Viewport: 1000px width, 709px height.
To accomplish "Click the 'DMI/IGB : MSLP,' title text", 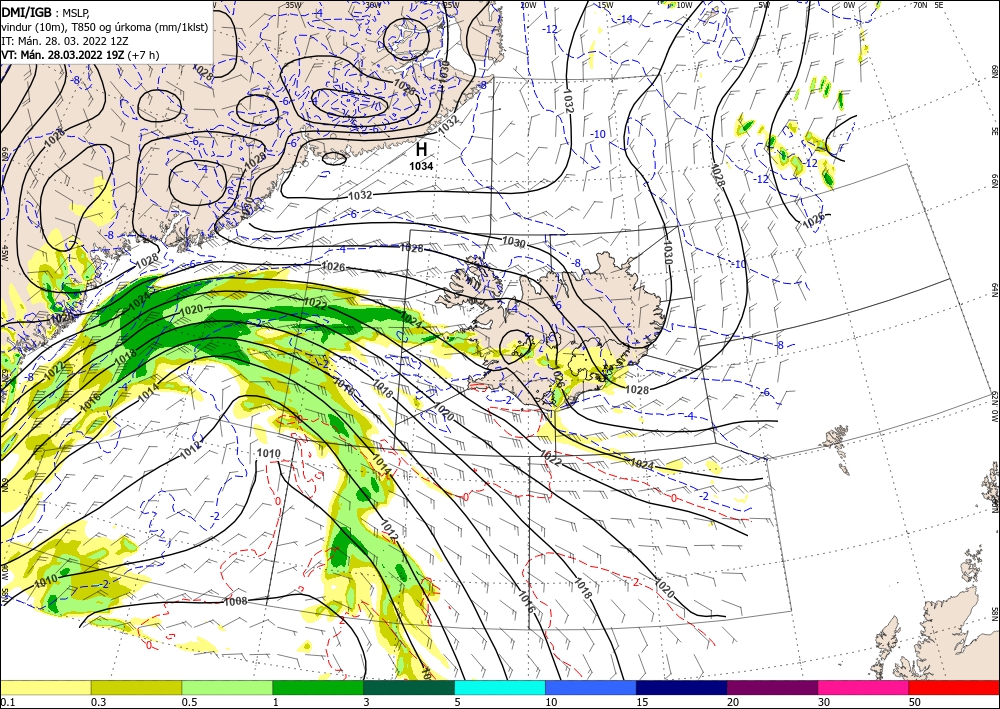I will coord(45,13).
